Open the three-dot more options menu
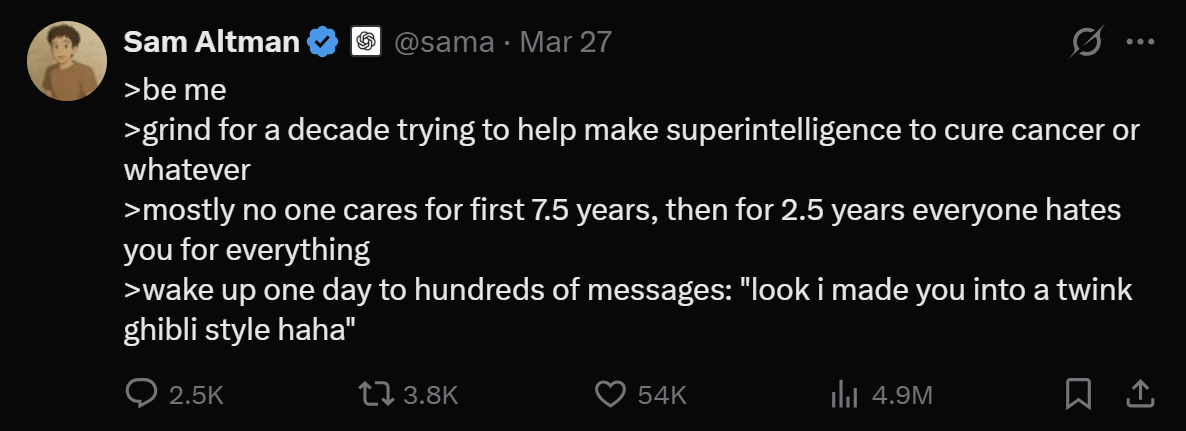Screen dimensions: 1186x431 click(1140, 42)
